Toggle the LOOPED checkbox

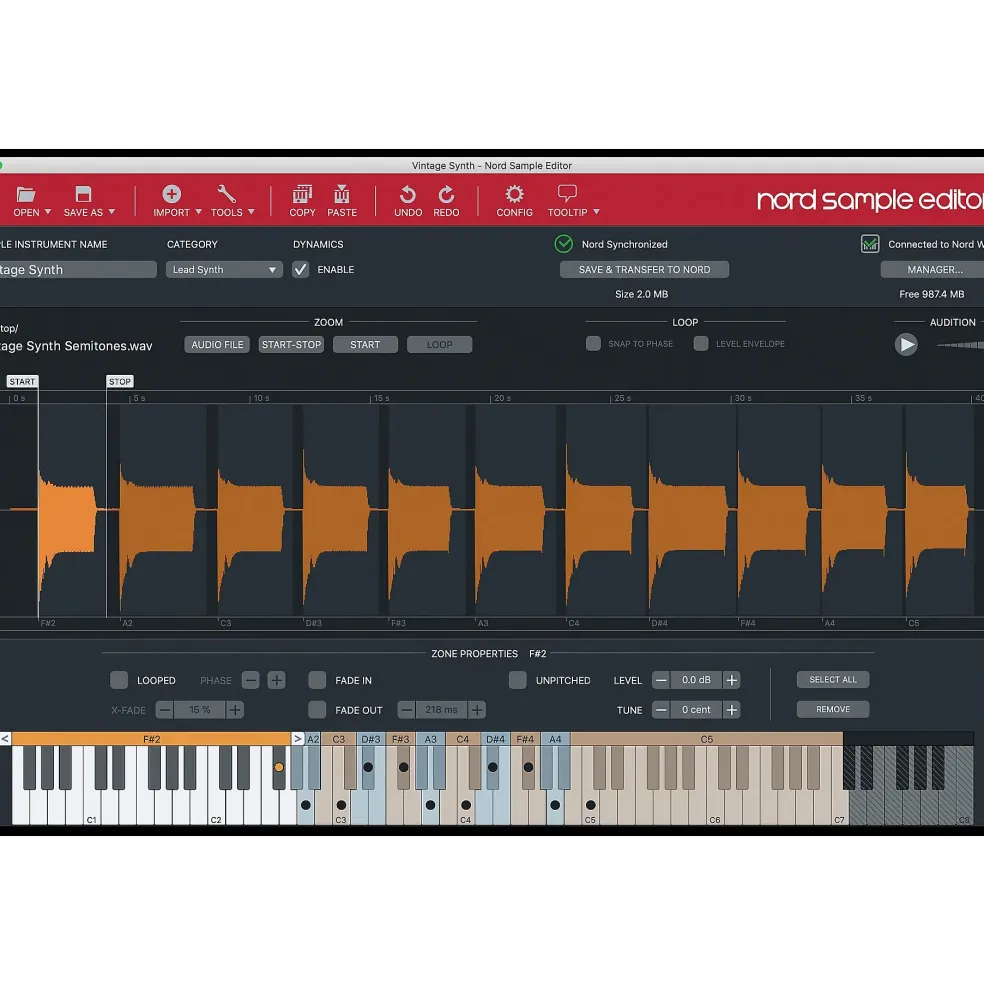tap(119, 680)
